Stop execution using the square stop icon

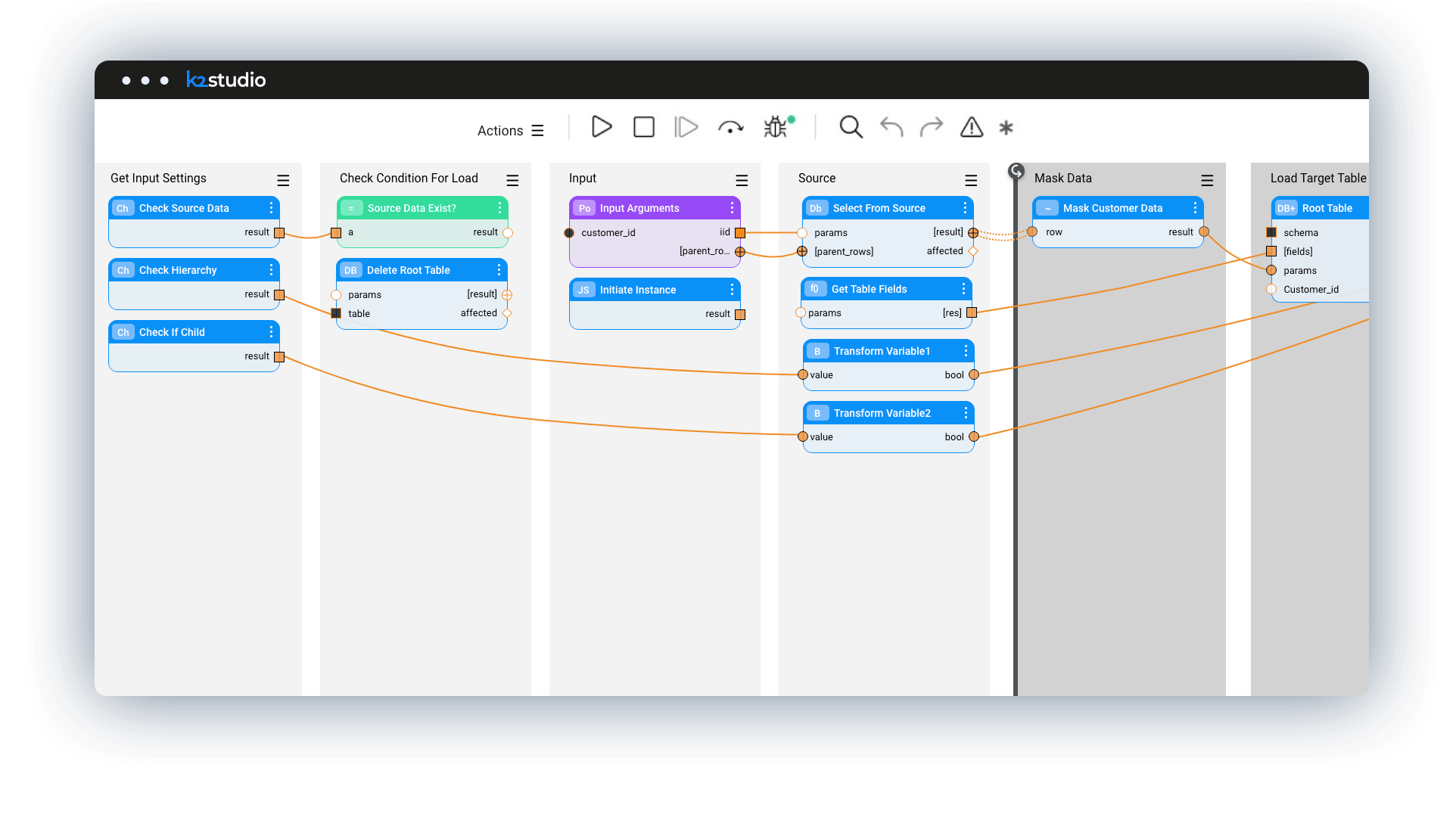[643, 127]
